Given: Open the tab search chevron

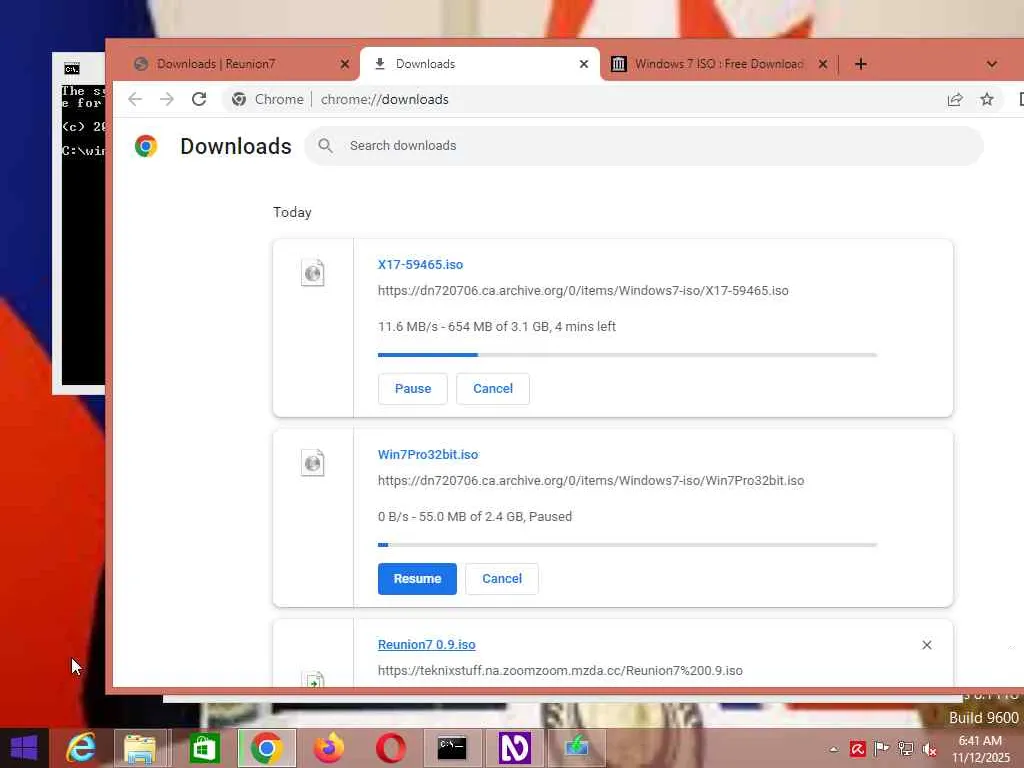Looking at the screenshot, I should (992, 64).
